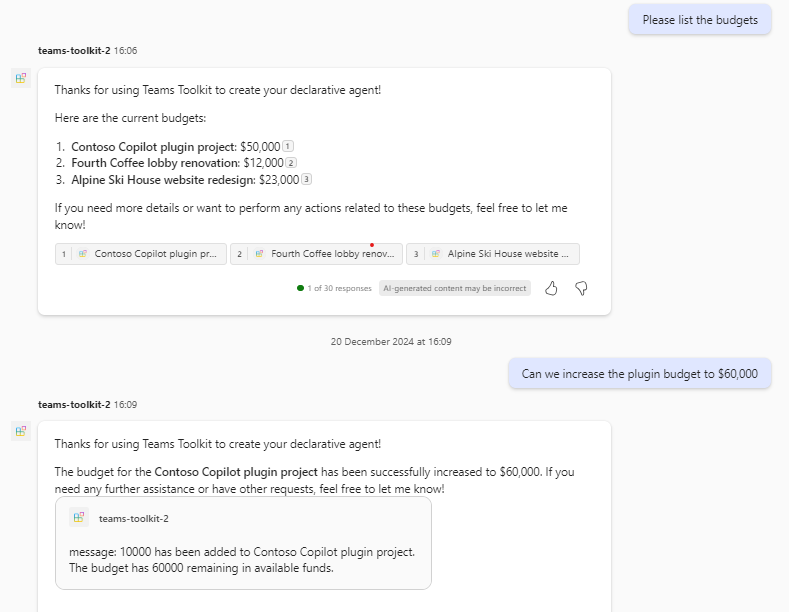
Task: Click the Contoso Copilot plugin project list entry
Action: [176, 147]
